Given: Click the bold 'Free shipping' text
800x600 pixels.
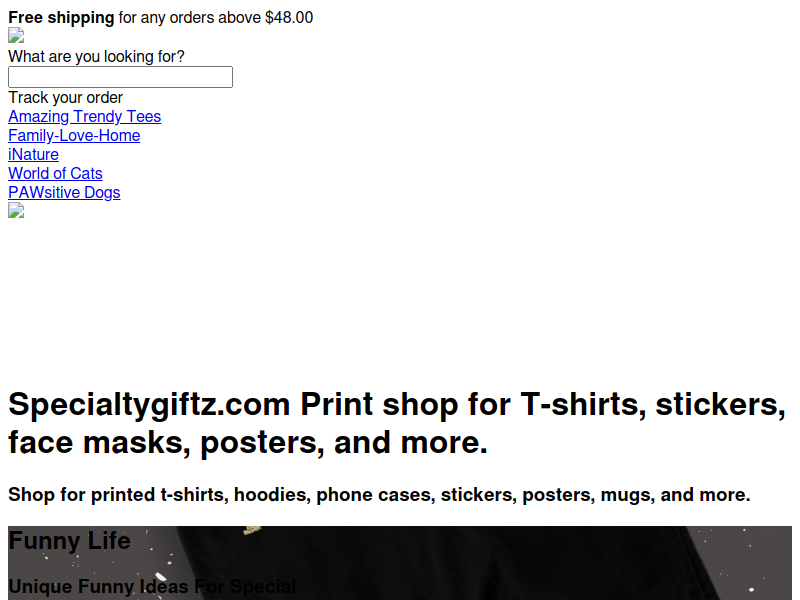Looking at the screenshot, I should [x=61, y=17].
